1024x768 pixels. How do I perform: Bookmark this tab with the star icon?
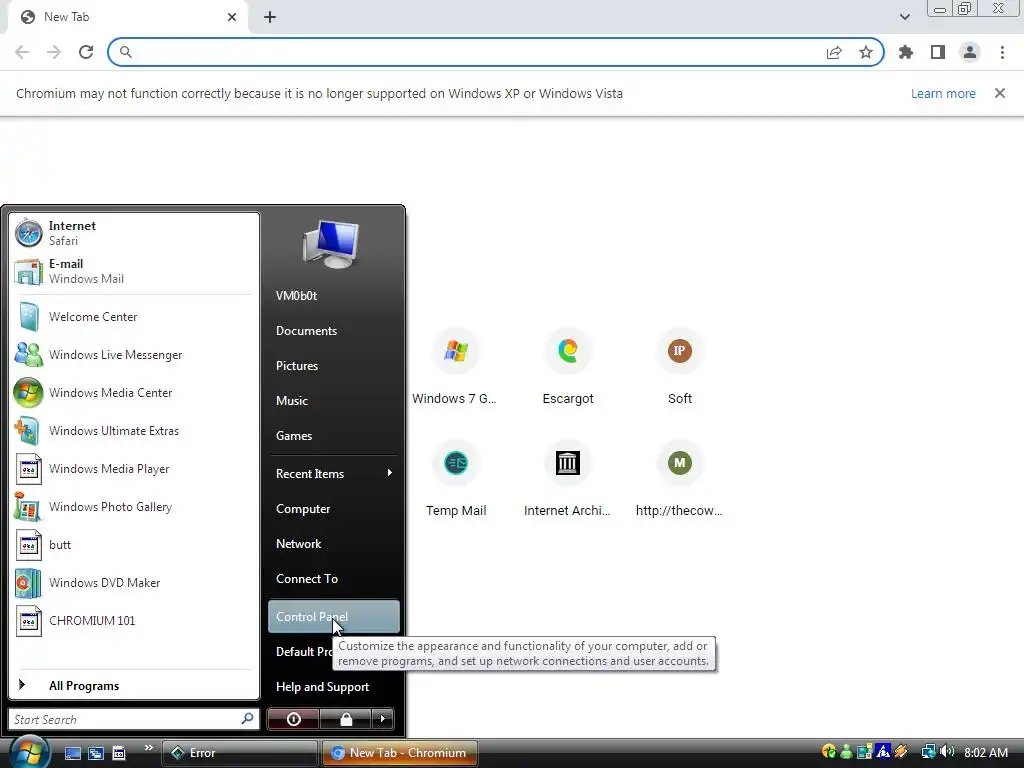(866, 52)
